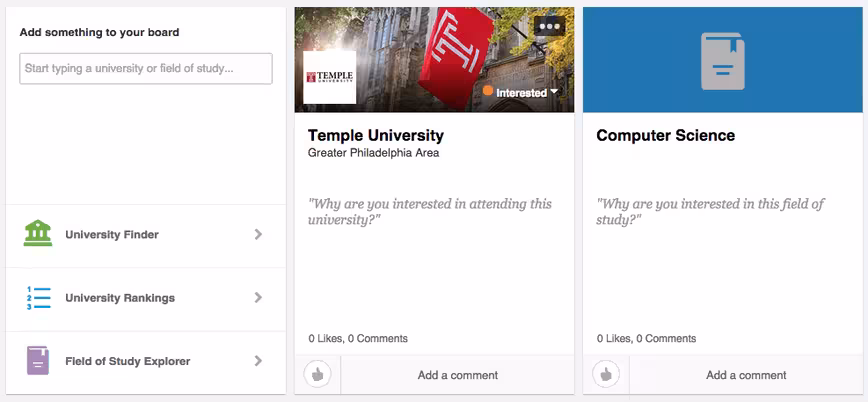Click the green University Finder building icon

38,233
